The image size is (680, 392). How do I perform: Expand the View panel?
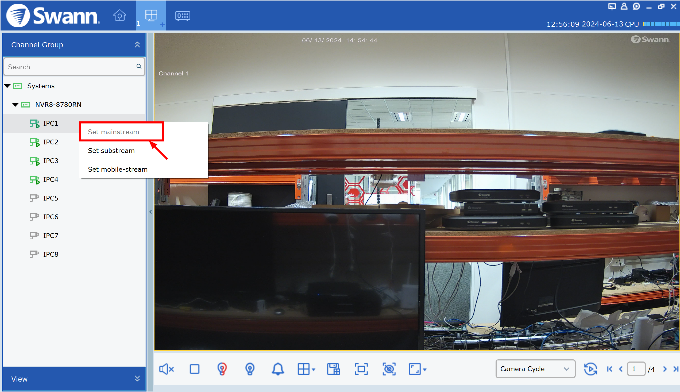pyautogui.click(x=137, y=379)
